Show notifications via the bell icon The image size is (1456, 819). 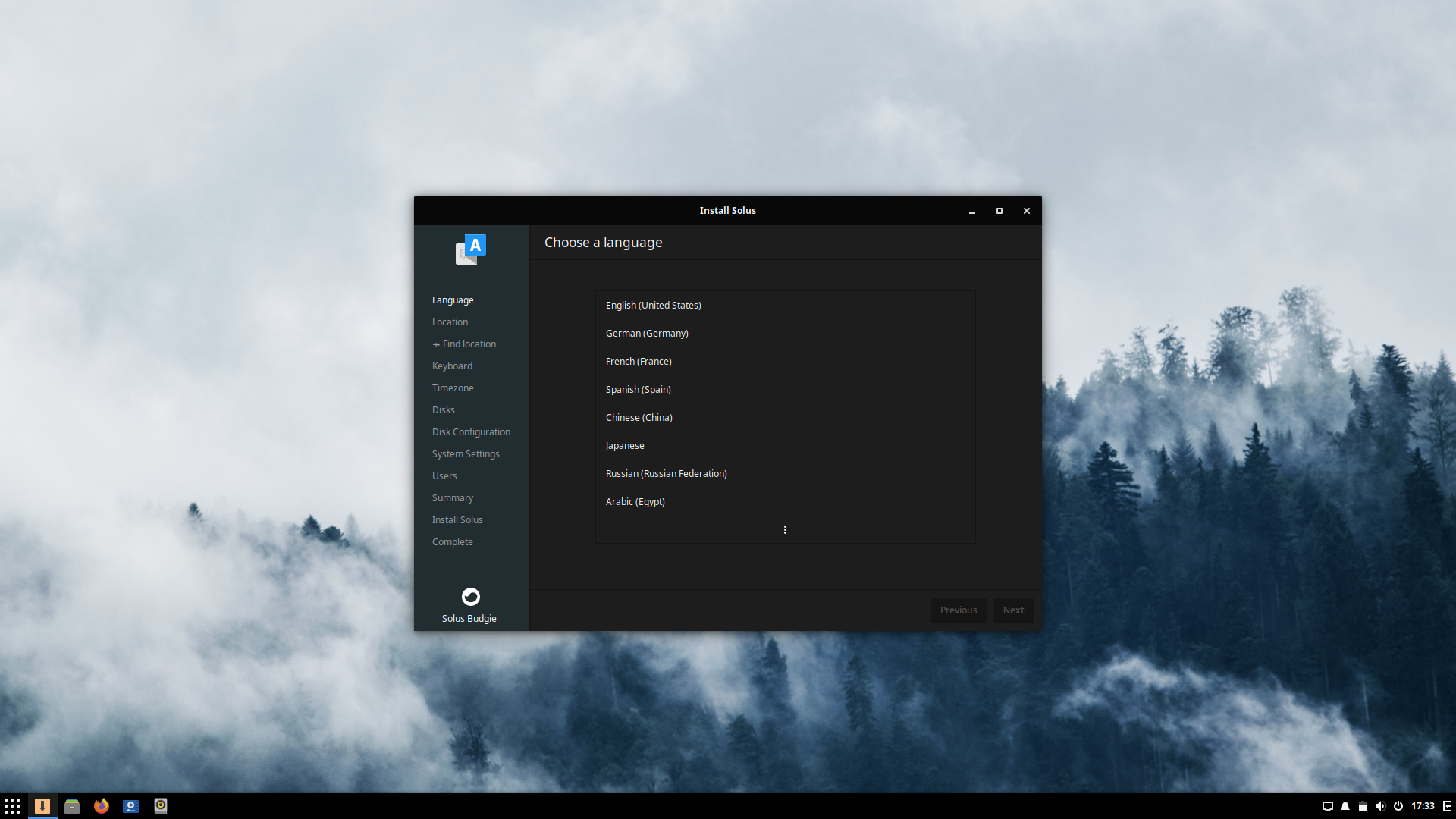pyautogui.click(x=1345, y=806)
